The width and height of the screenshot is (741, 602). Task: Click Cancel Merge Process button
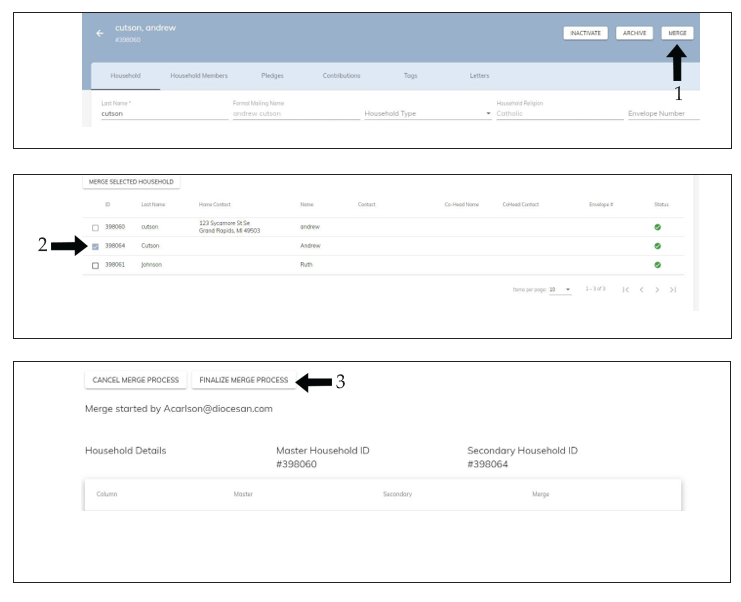(x=135, y=380)
